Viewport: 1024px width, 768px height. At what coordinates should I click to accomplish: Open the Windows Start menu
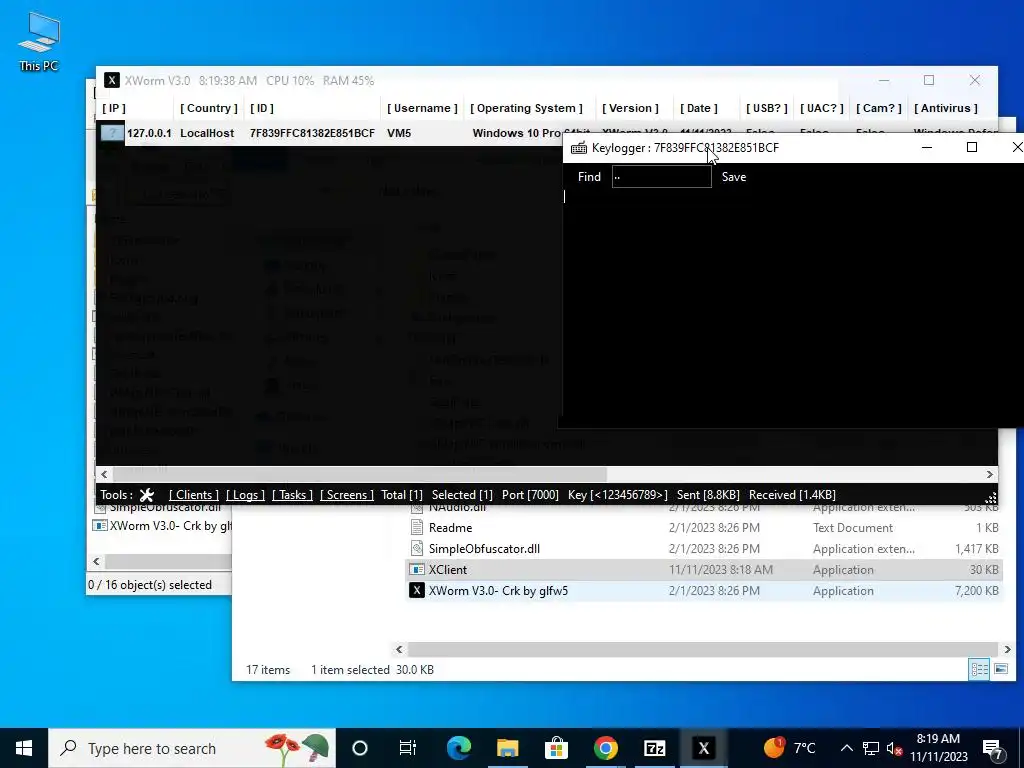[24, 748]
